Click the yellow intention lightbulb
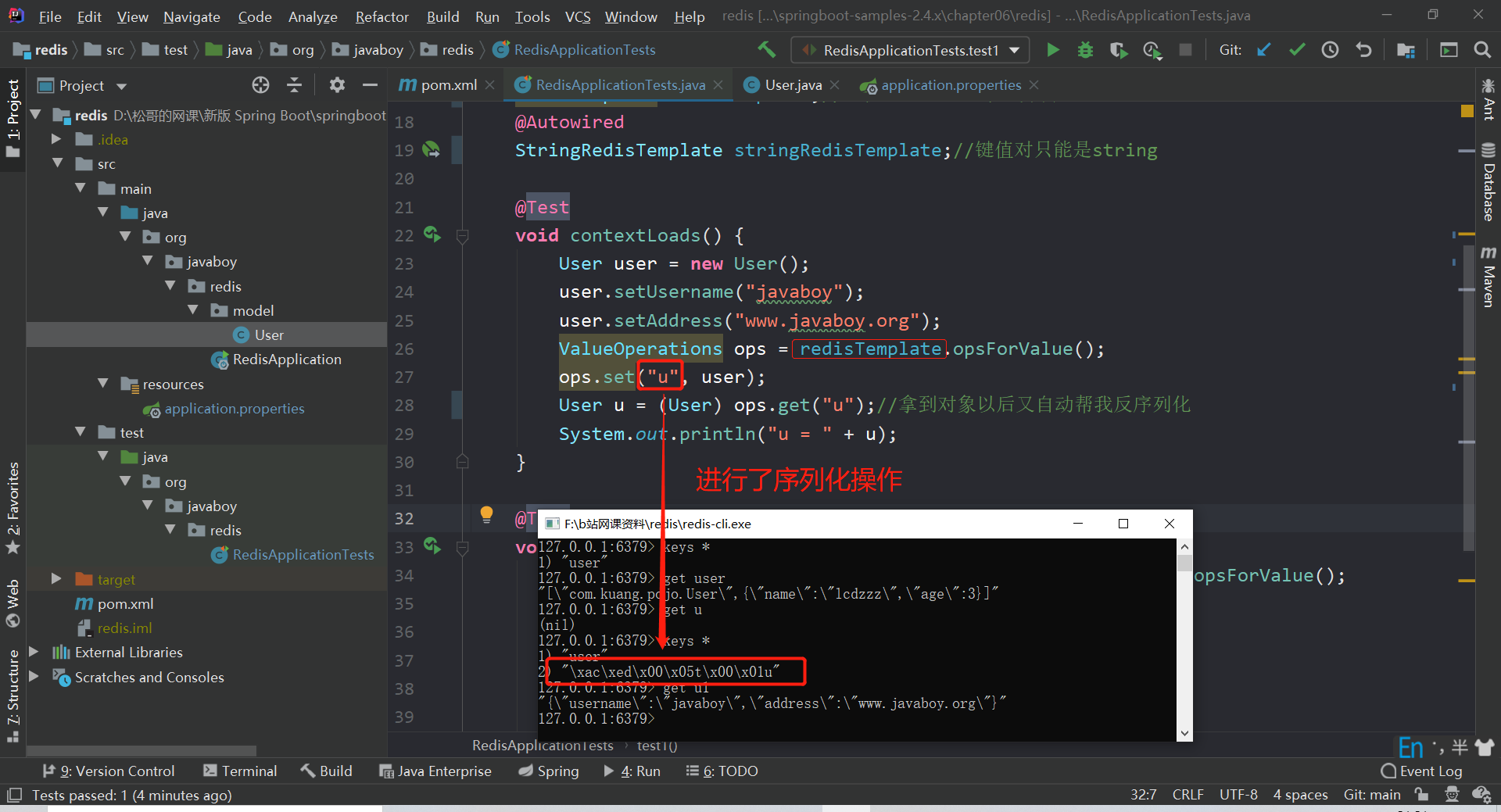 (x=486, y=514)
